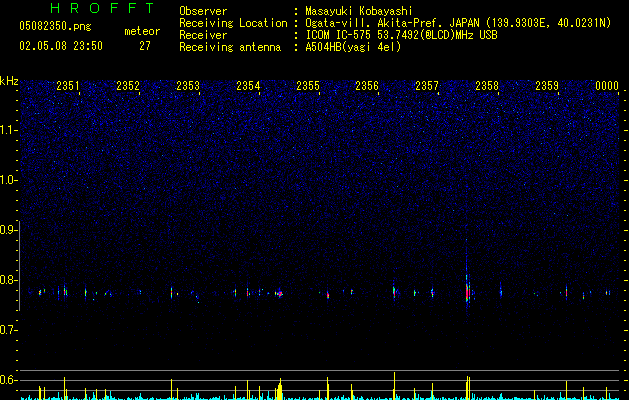629x400 pixels.
Task: Click the 2357 time marker
Action: point(427,86)
